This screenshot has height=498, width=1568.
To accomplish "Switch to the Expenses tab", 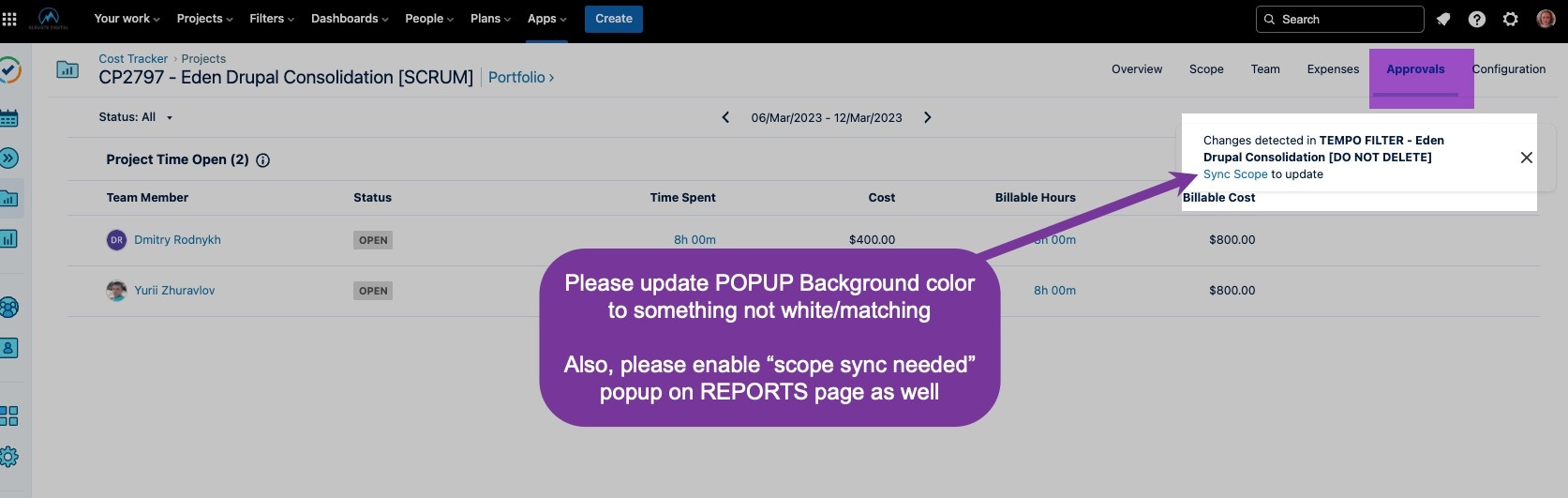I will coord(1333,69).
